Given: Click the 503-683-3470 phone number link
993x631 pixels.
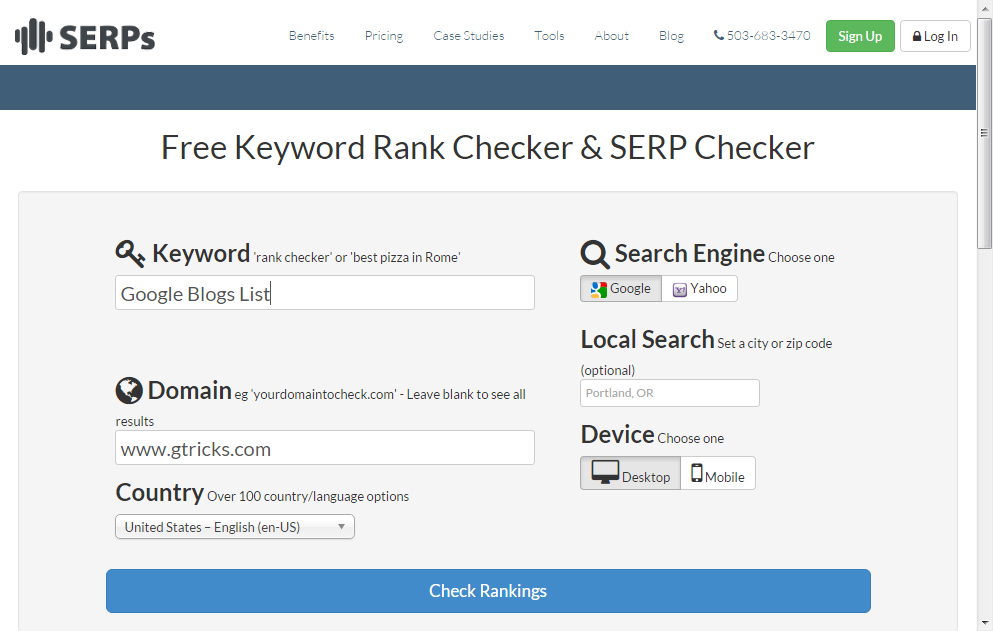Looking at the screenshot, I should click(768, 35).
